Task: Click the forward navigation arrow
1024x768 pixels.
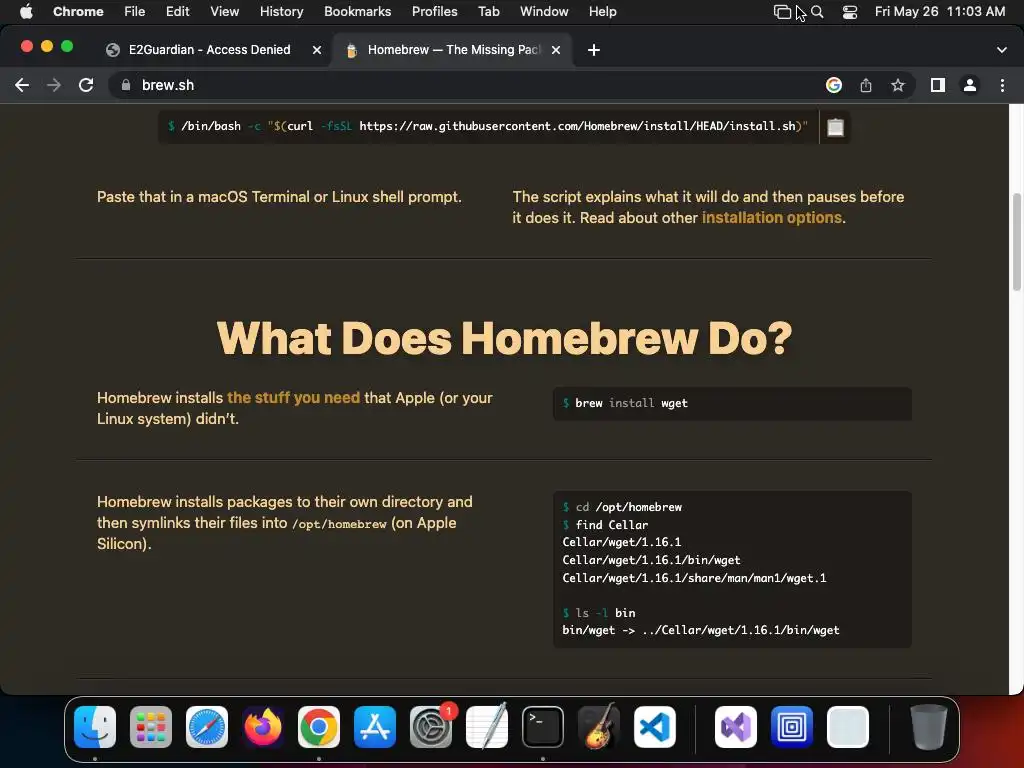Action: pos(54,85)
